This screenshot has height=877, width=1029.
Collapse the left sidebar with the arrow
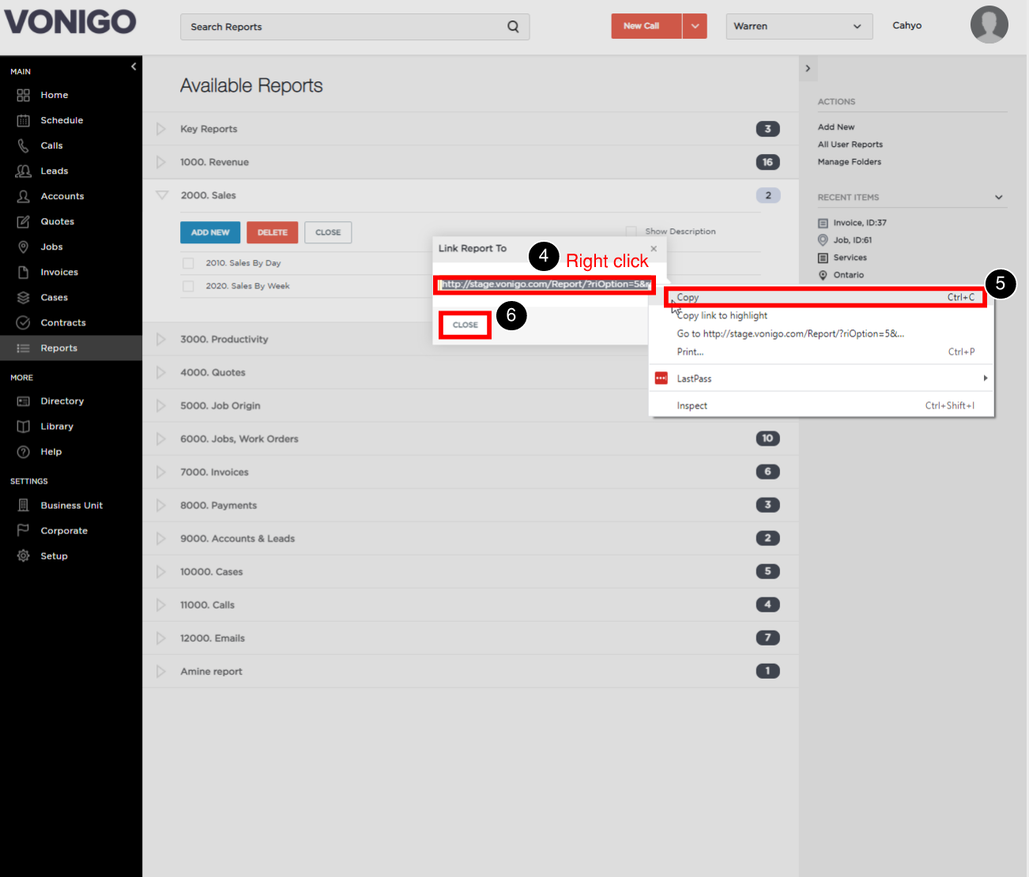[134, 66]
